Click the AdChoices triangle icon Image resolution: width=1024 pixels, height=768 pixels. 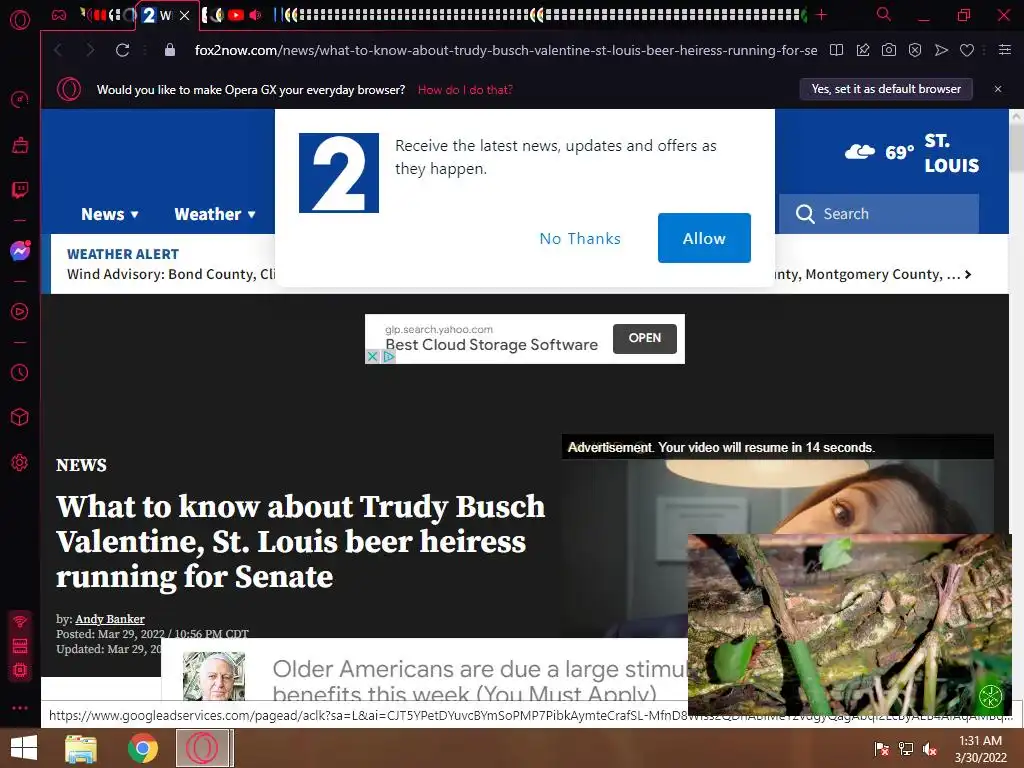[389, 357]
